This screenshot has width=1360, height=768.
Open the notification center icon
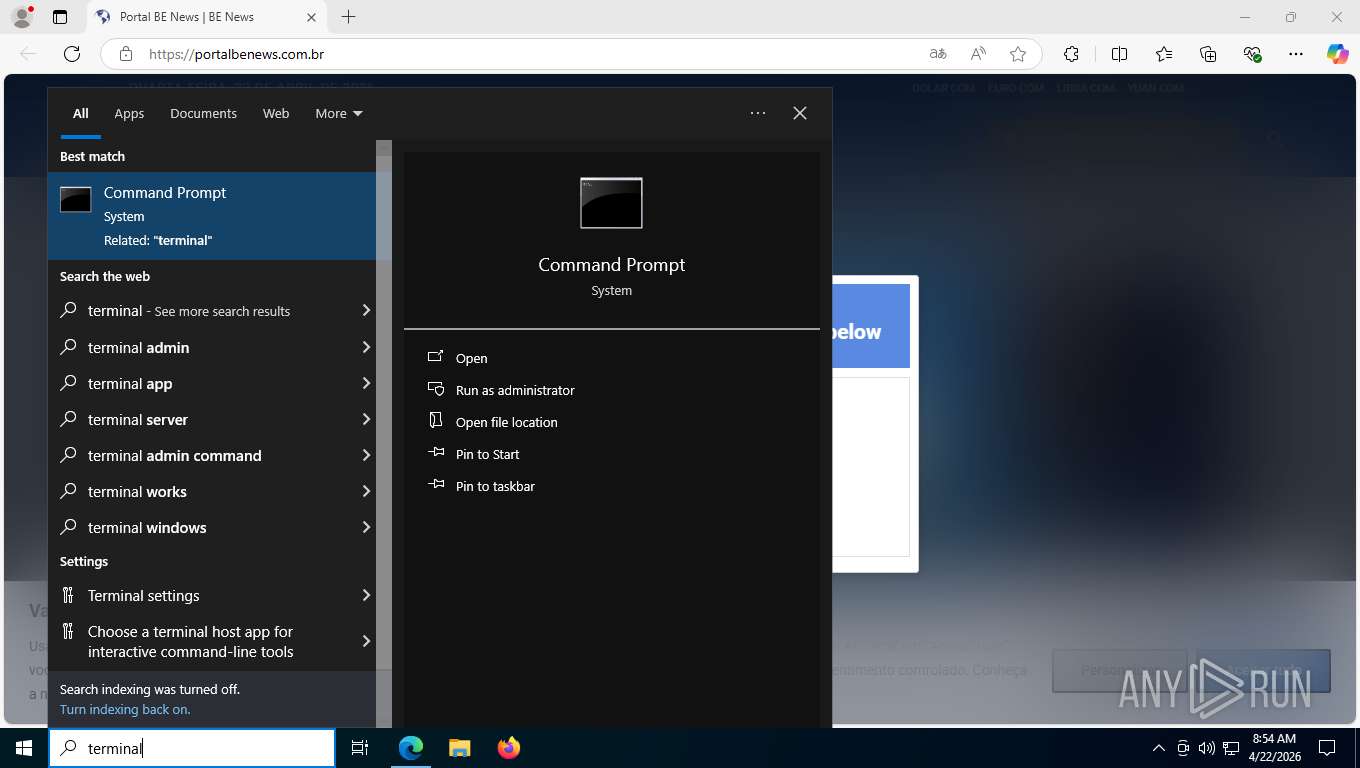pos(1327,748)
